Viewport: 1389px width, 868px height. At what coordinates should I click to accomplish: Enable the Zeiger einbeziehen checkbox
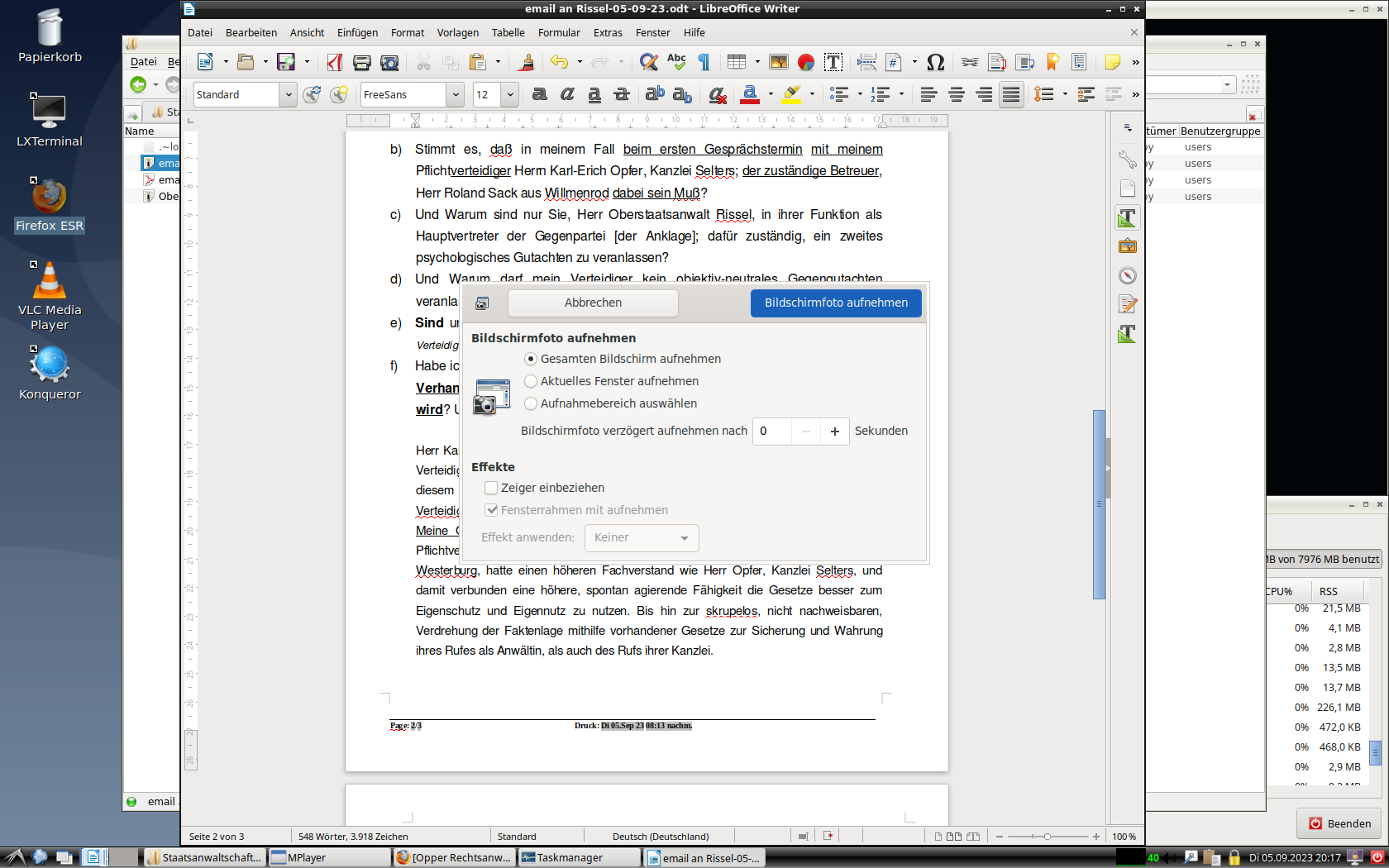click(x=491, y=488)
